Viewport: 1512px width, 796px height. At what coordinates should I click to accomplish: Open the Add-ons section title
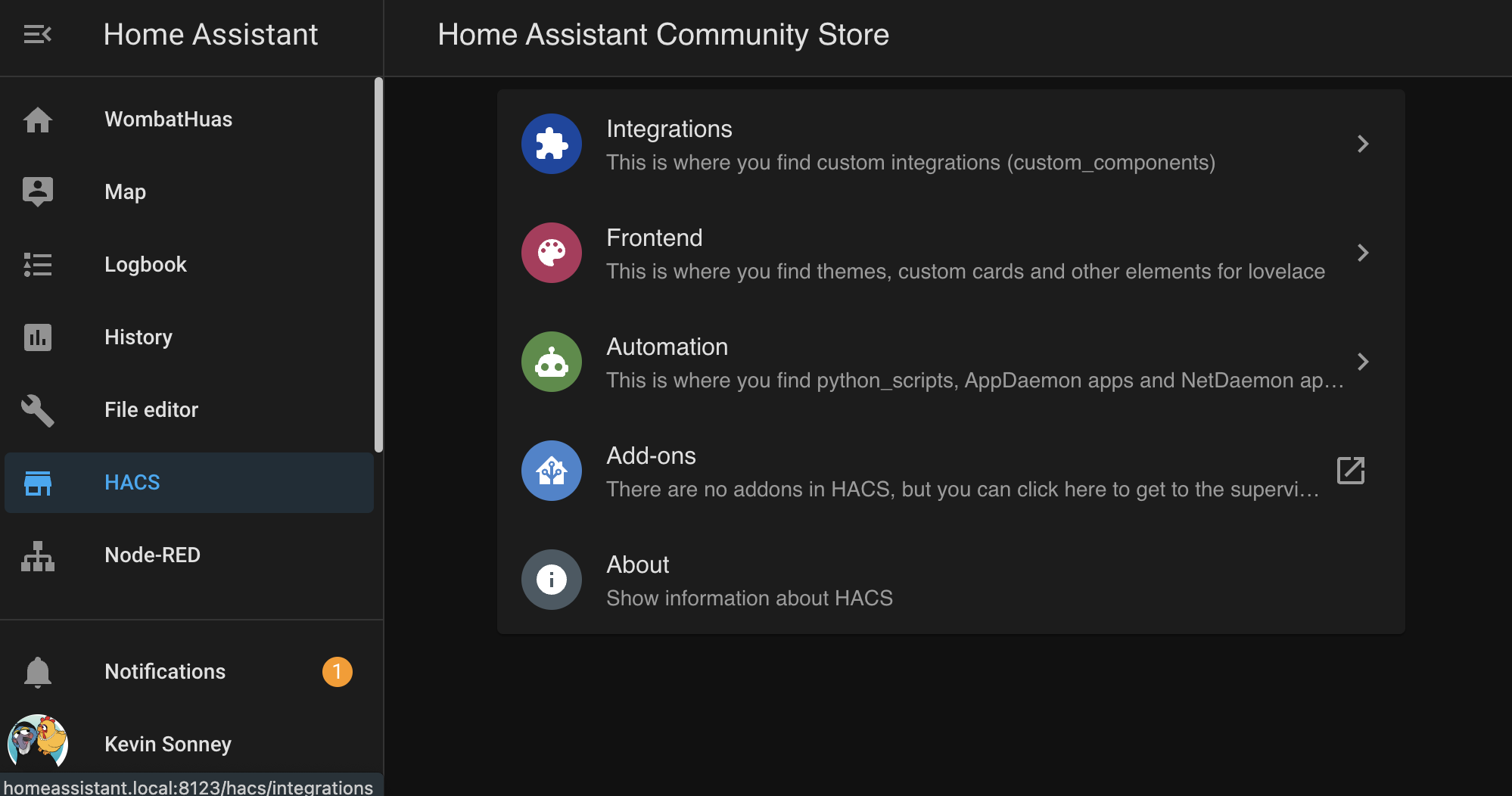[x=651, y=456]
